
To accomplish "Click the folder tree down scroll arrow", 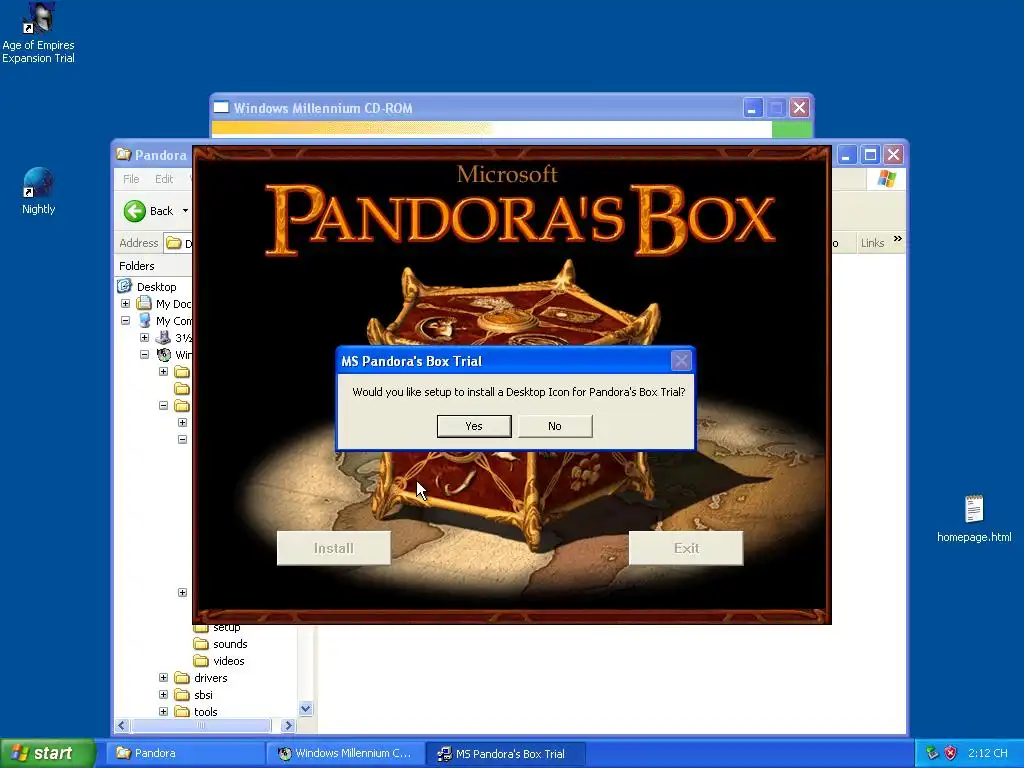I will click(306, 709).
